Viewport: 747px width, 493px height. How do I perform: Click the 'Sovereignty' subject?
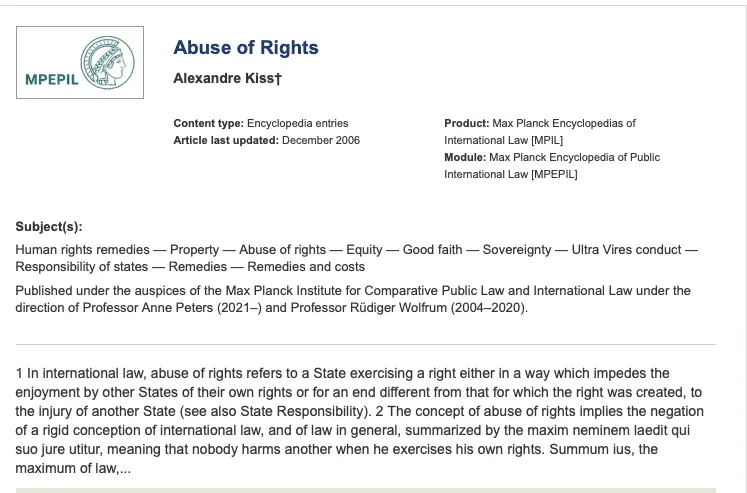[519, 250]
